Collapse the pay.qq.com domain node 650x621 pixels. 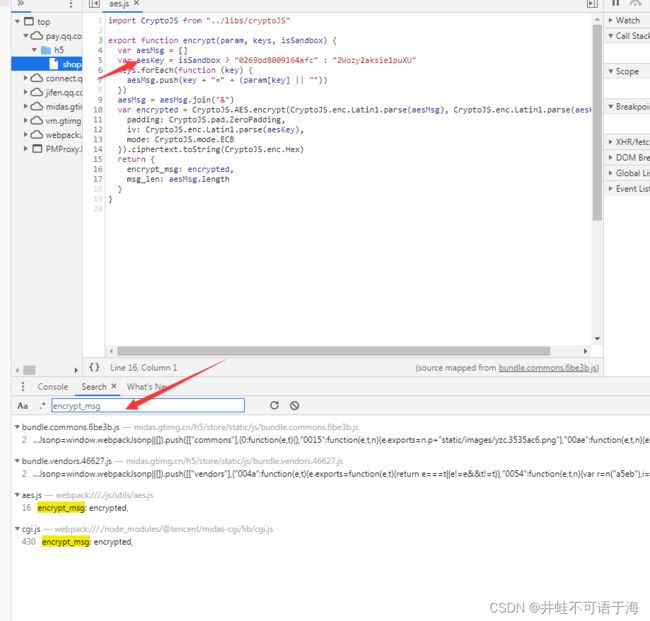tap(26, 36)
